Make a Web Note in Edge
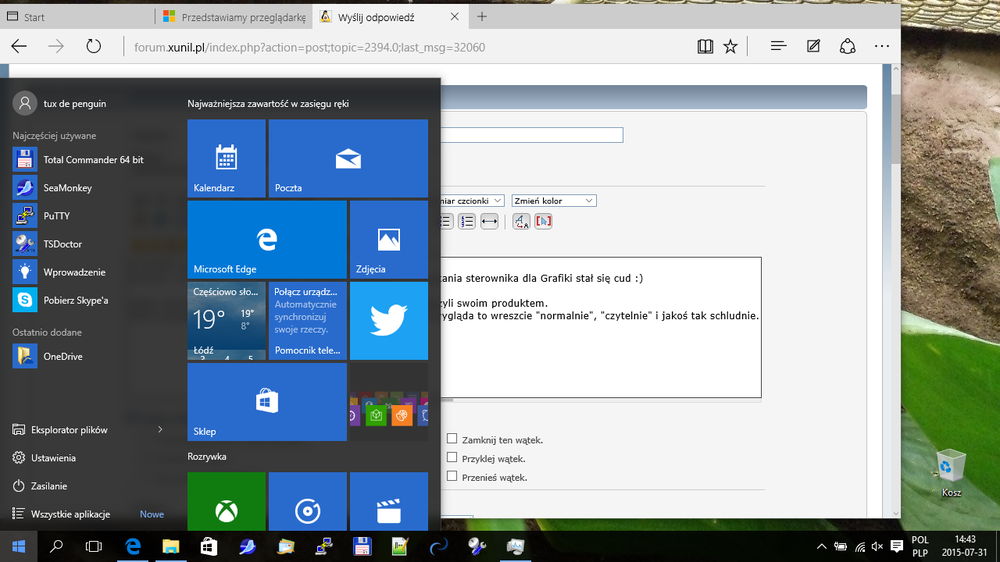This screenshot has height=562, width=1000. (813, 47)
